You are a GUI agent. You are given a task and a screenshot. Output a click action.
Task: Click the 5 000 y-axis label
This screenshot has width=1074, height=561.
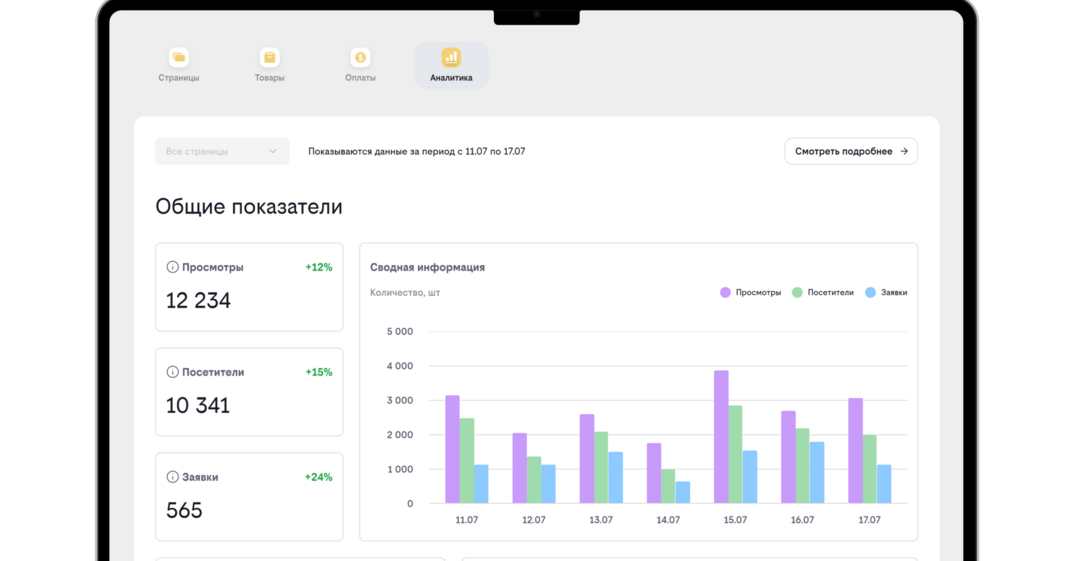pos(400,332)
